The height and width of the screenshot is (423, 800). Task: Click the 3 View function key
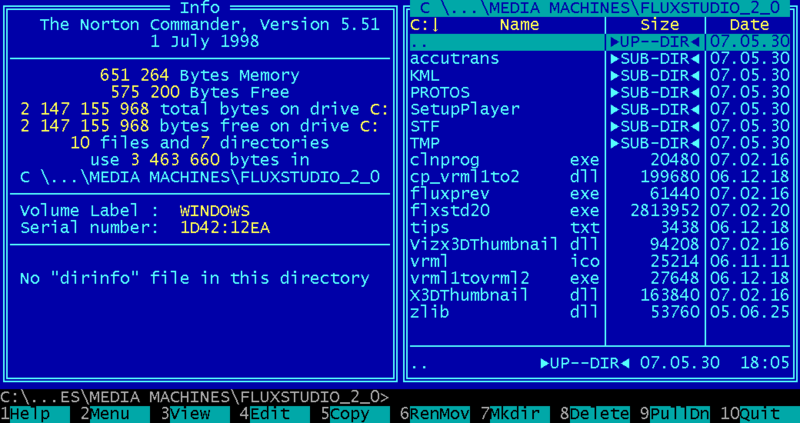pyautogui.click(x=195, y=414)
